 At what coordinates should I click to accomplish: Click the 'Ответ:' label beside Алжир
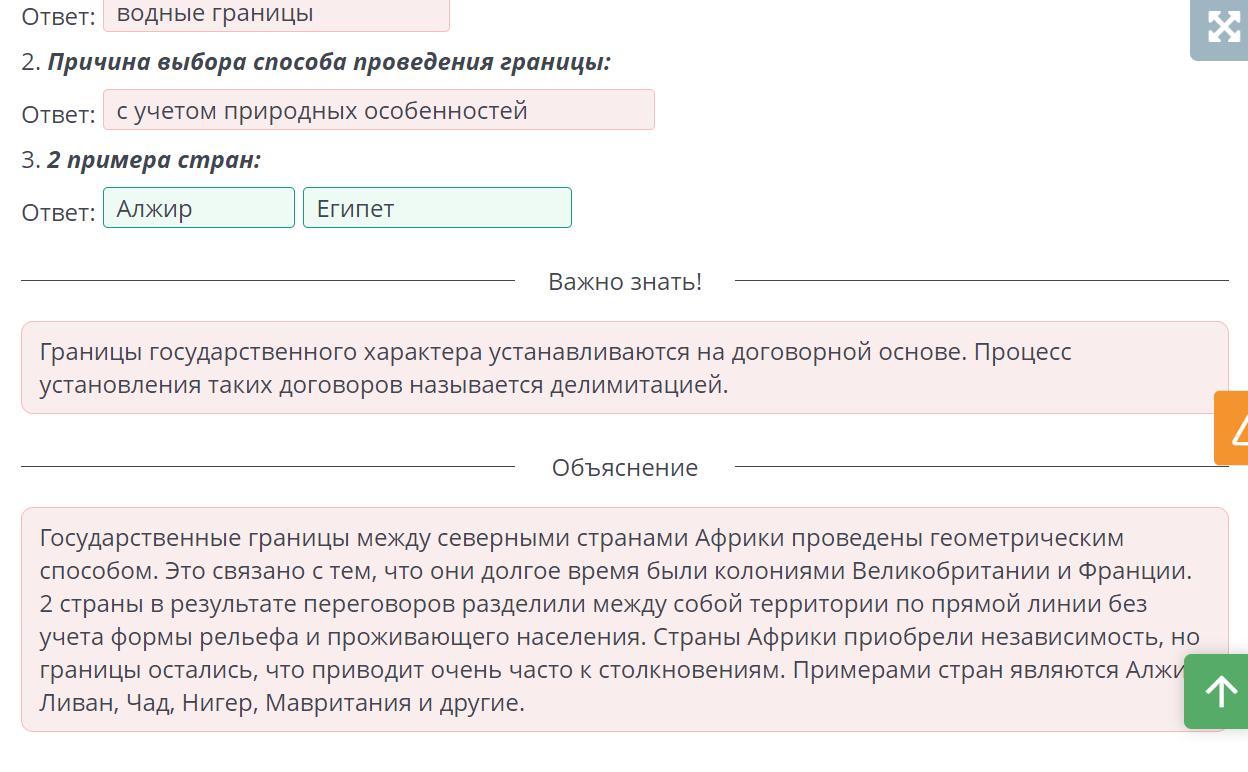(59, 212)
